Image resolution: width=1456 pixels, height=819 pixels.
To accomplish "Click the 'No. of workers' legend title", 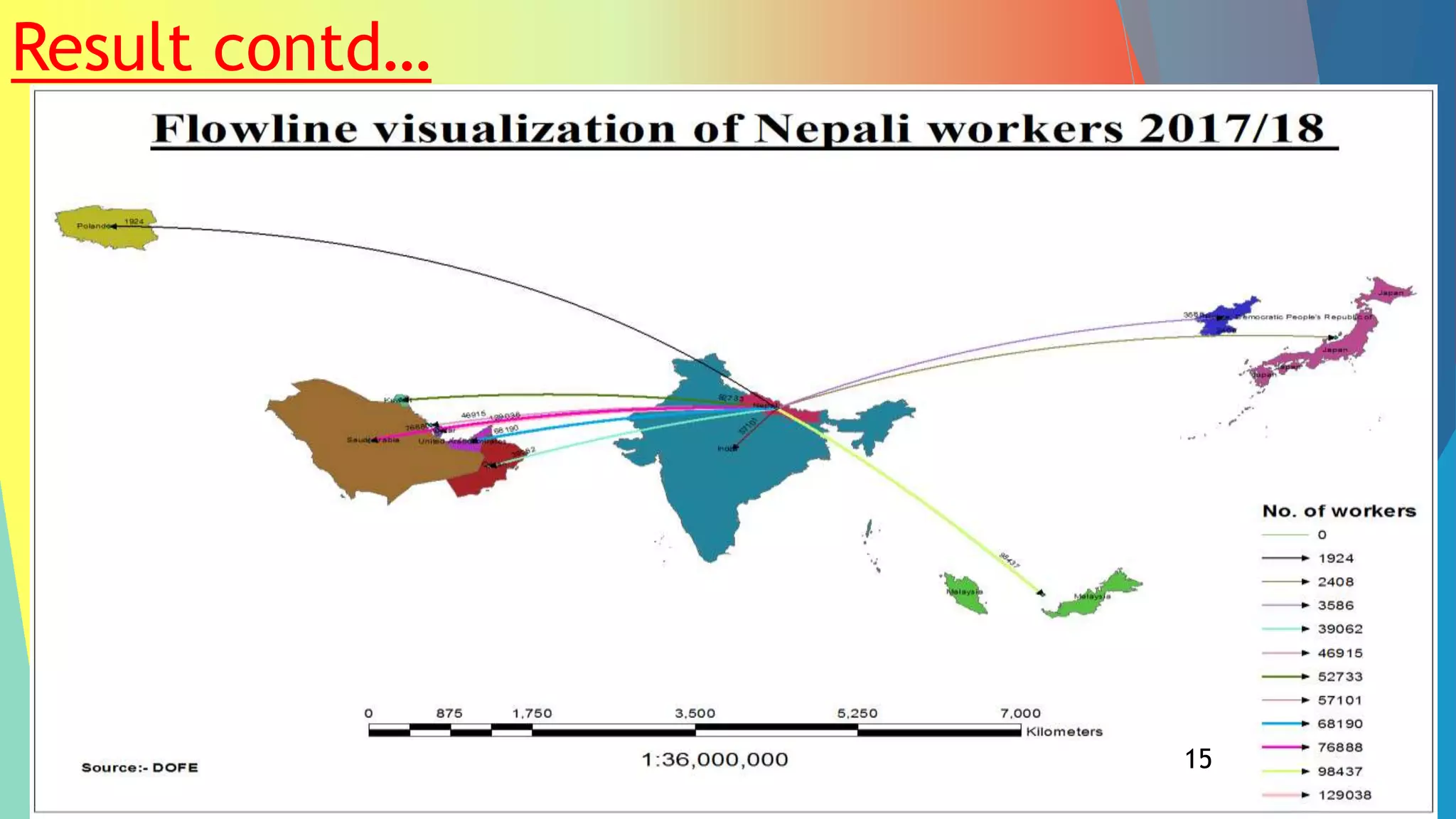I will (1339, 511).
